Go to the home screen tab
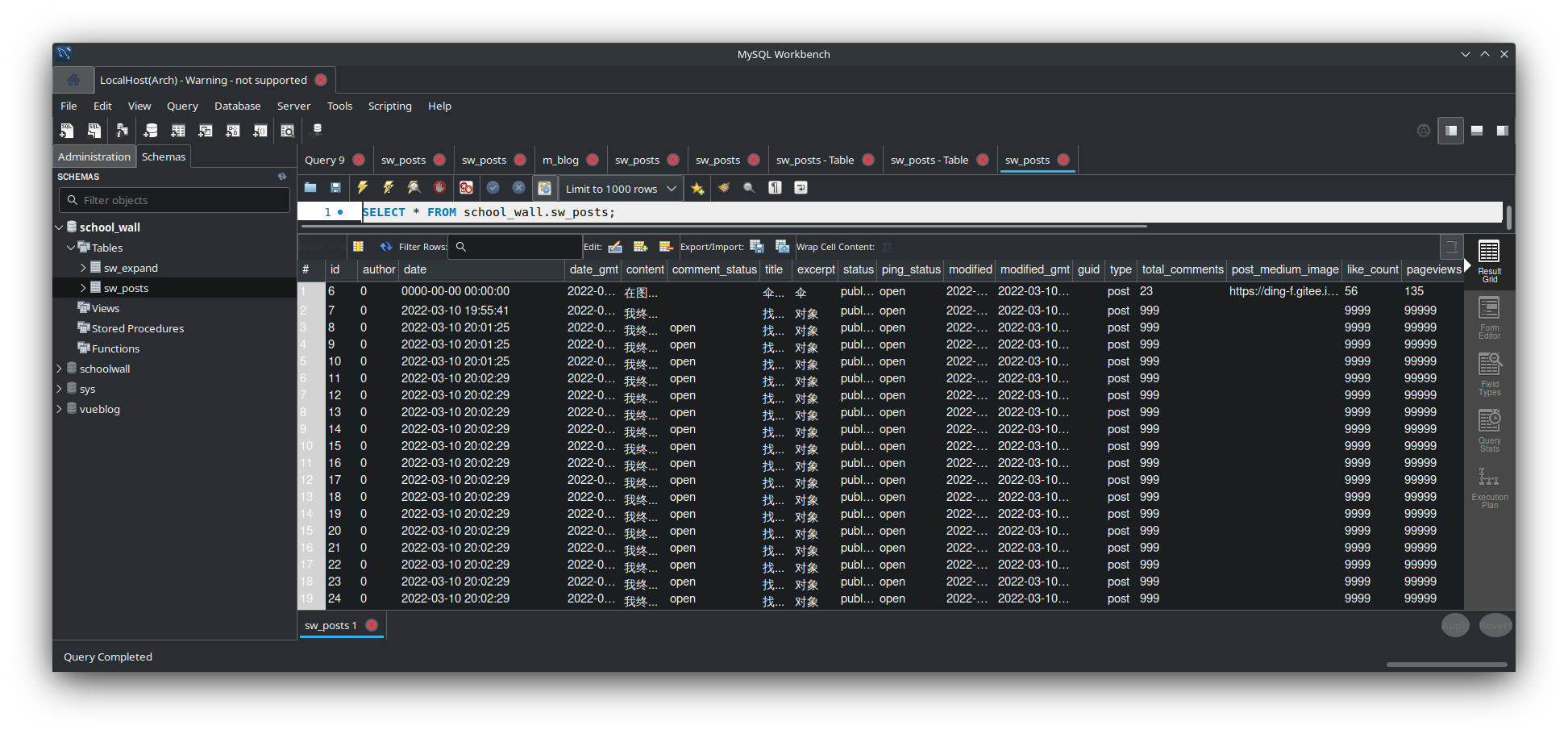 tap(73, 80)
